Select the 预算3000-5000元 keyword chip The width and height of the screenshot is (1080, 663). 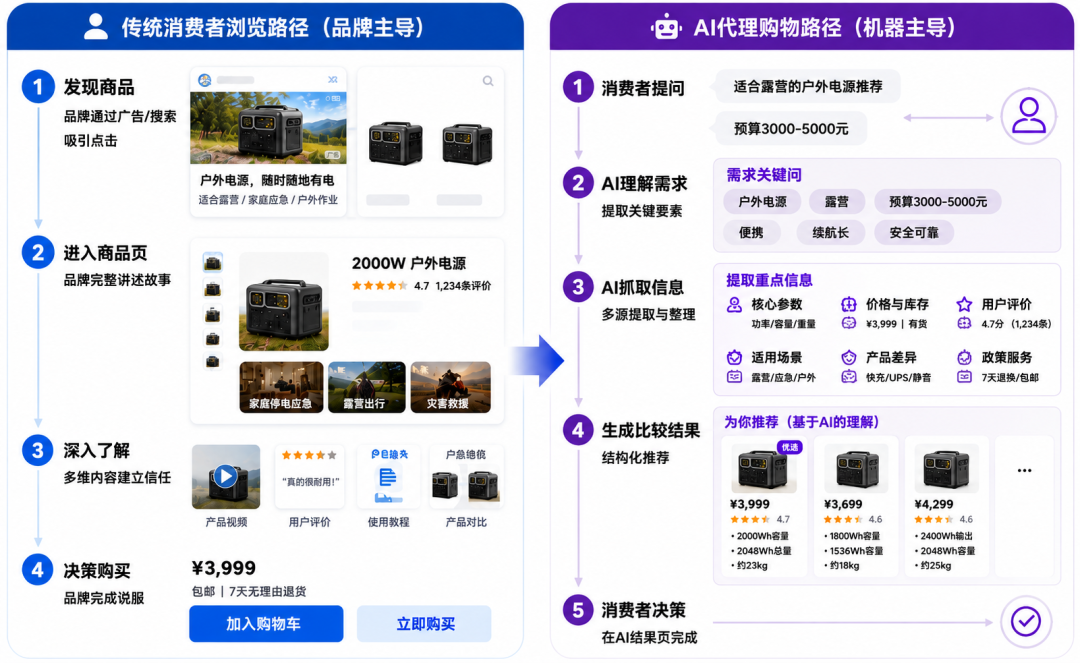pyautogui.click(x=937, y=202)
